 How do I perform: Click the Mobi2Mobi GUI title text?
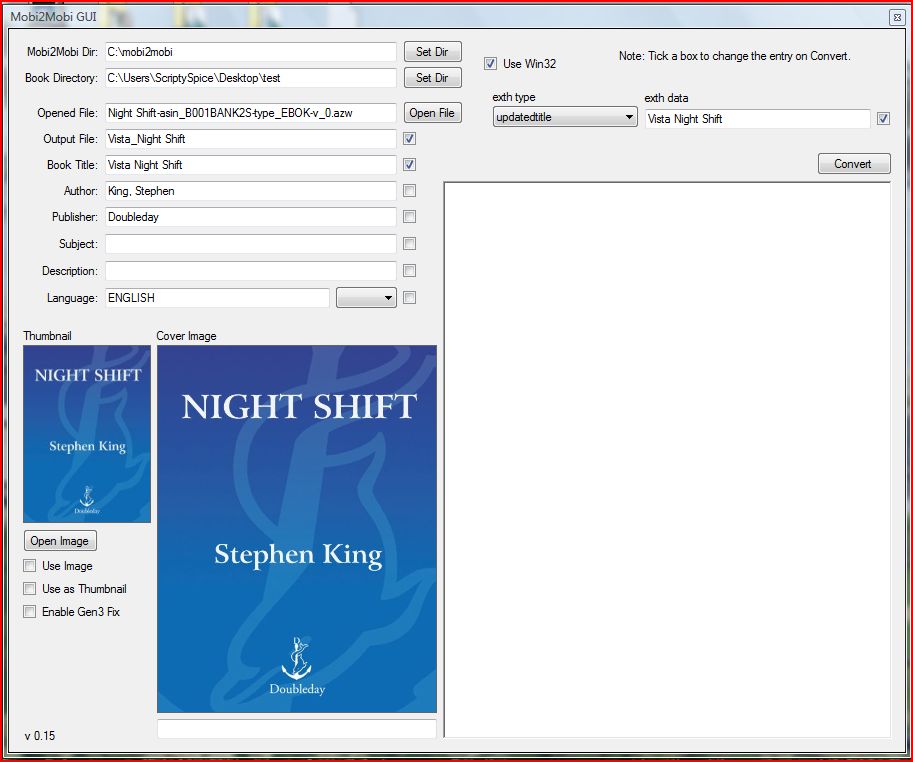coord(54,16)
